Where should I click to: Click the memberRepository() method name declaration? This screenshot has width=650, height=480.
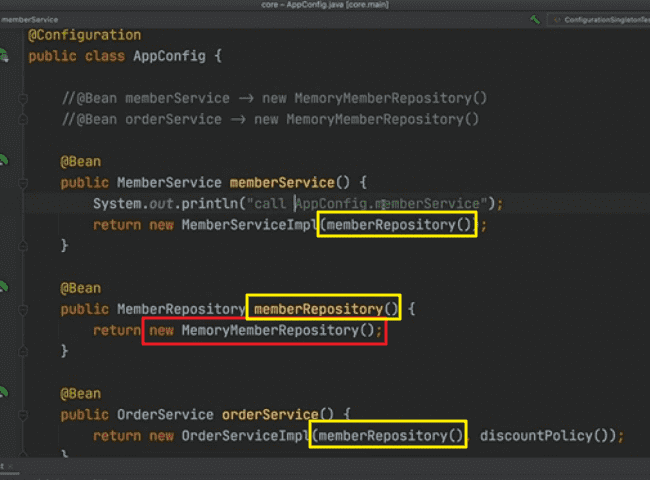[326, 309]
